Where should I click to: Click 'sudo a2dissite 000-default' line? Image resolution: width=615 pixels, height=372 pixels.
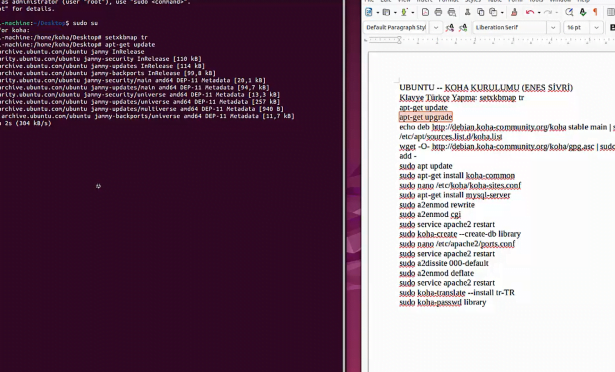click(x=444, y=263)
